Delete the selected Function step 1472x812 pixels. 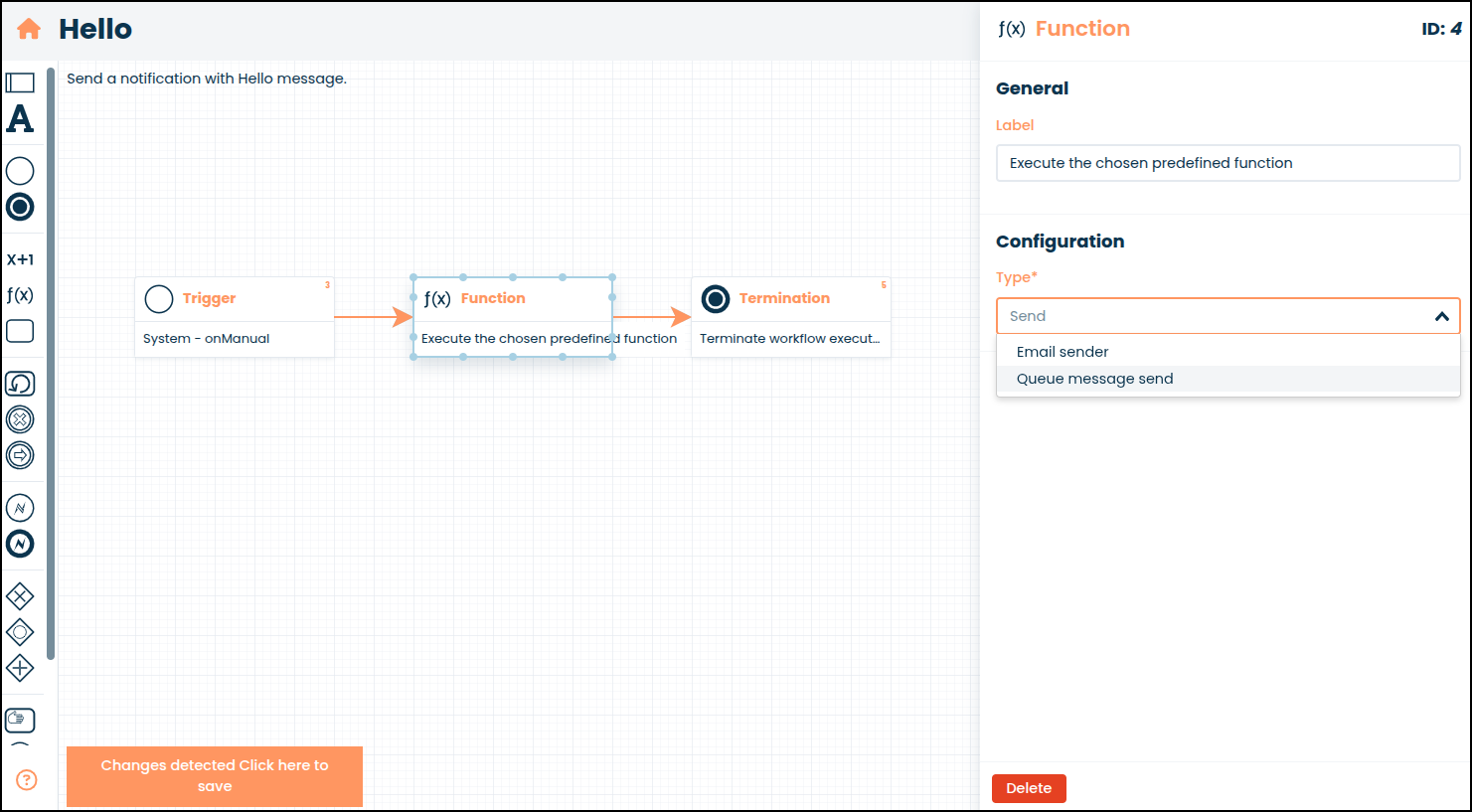(x=1029, y=788)
